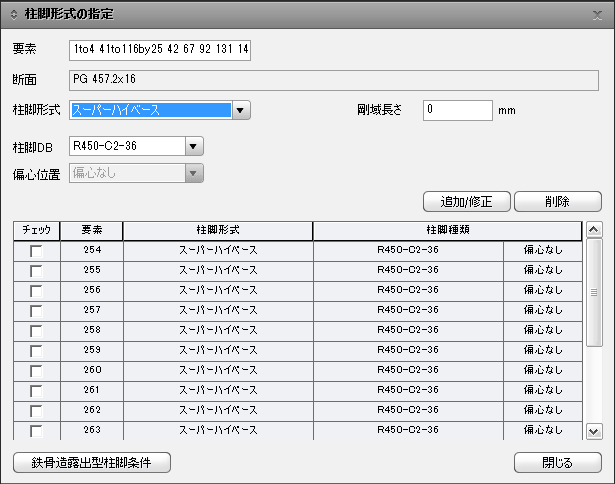Click the 要素 input field

tap(160, 50)
